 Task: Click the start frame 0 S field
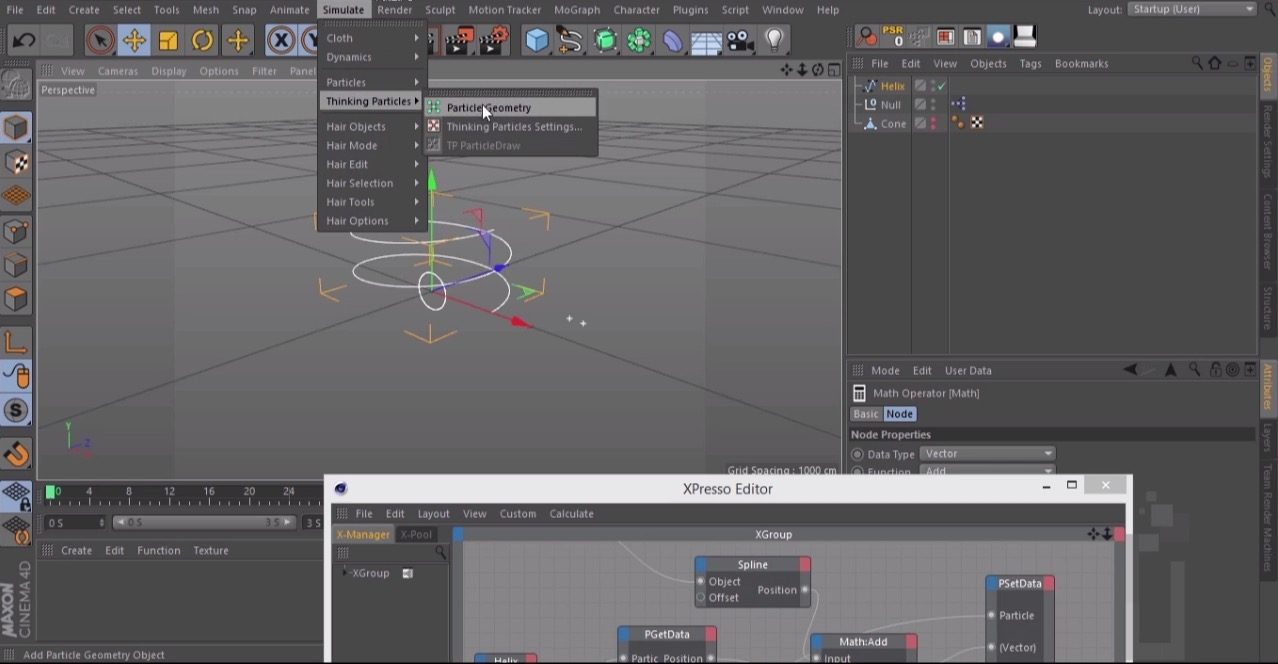pos(75,522)
